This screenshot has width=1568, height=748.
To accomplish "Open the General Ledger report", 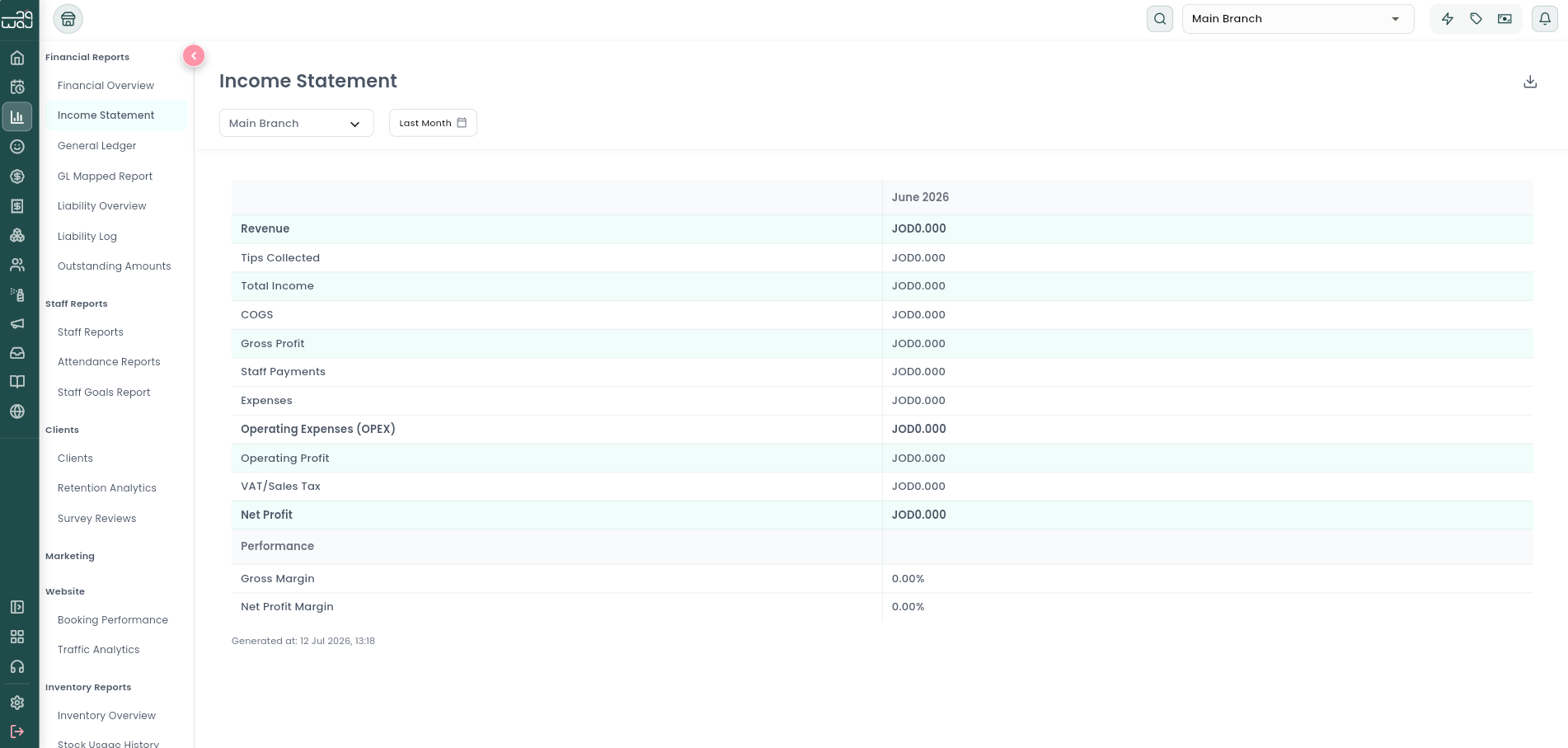I will pyautogui.click(x=97, y=146).
